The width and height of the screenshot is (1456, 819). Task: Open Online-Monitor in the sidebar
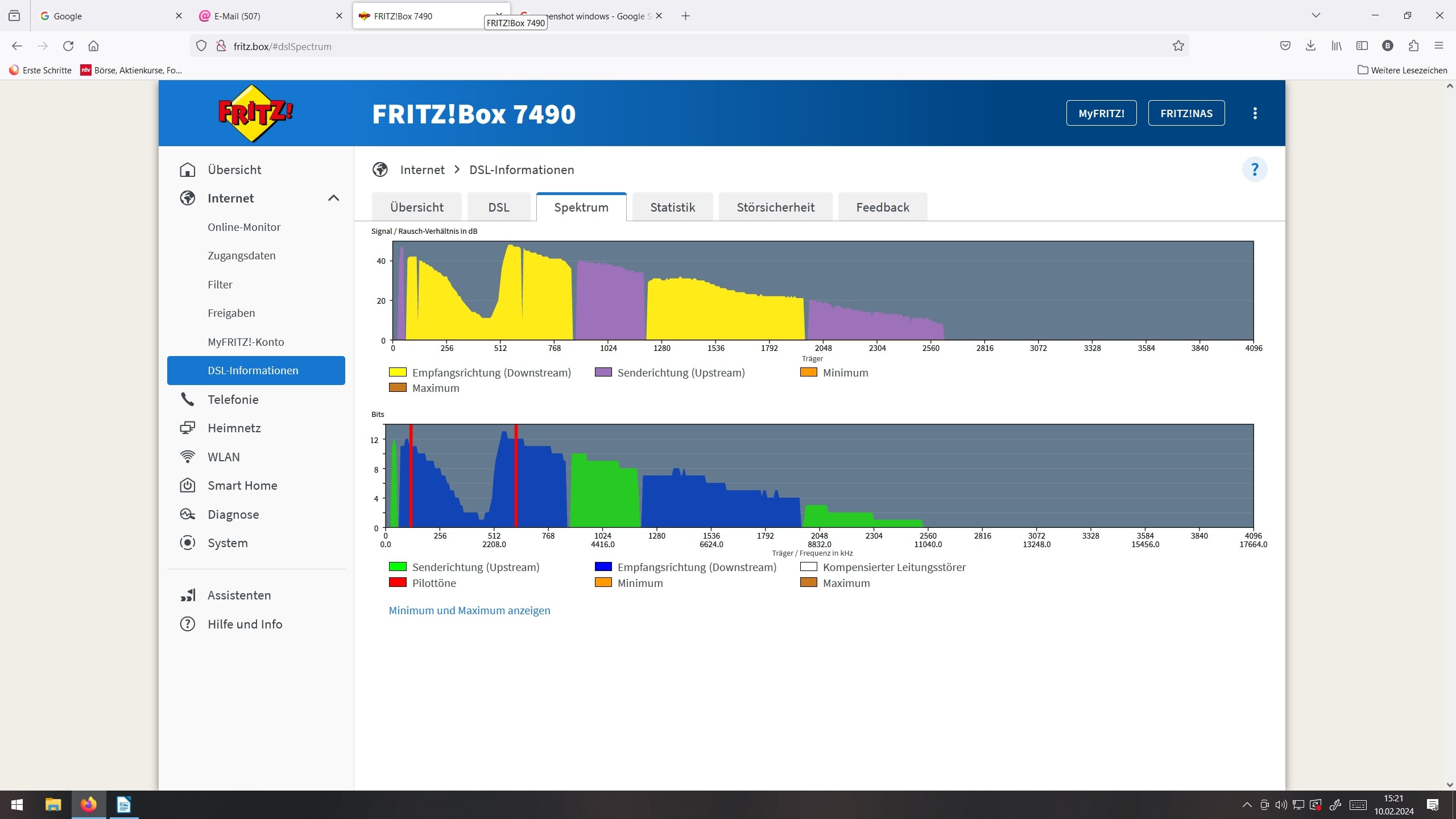coord(244,227)
